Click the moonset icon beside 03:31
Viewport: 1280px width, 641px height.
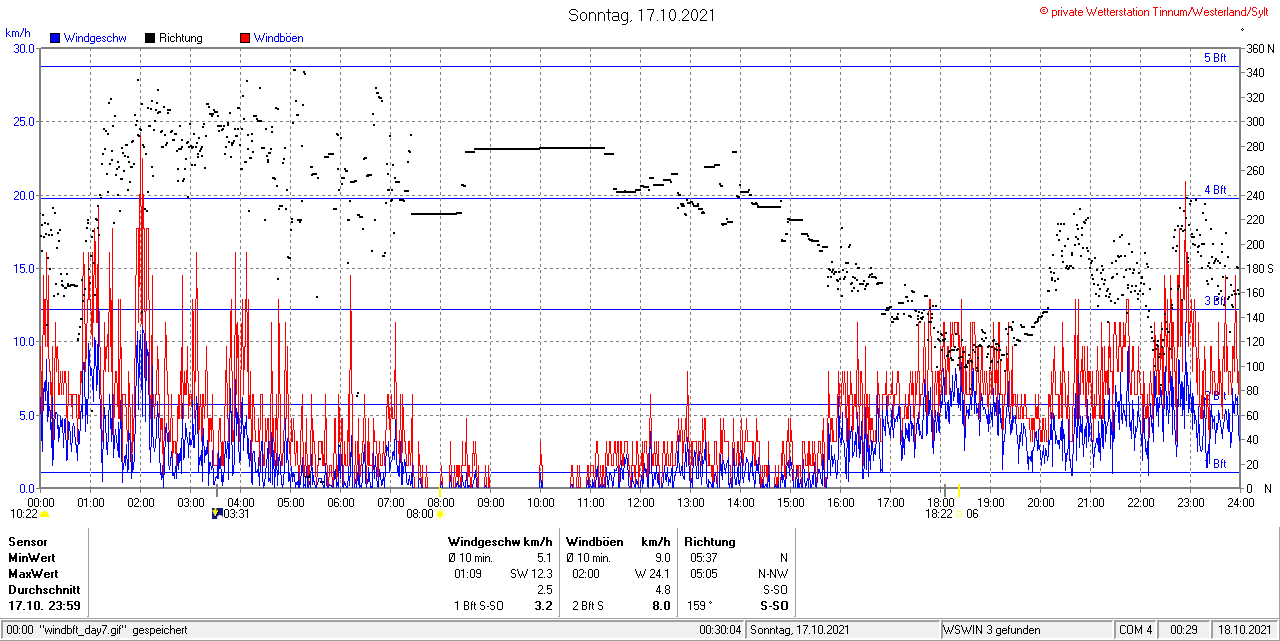coord(217,514)
